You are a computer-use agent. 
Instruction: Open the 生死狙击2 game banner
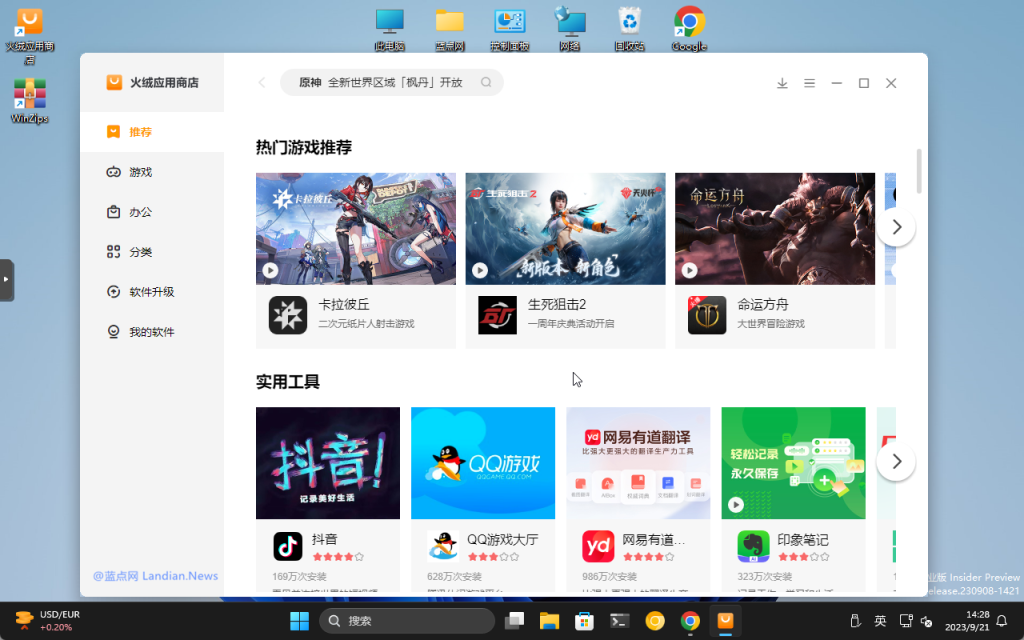566,229
